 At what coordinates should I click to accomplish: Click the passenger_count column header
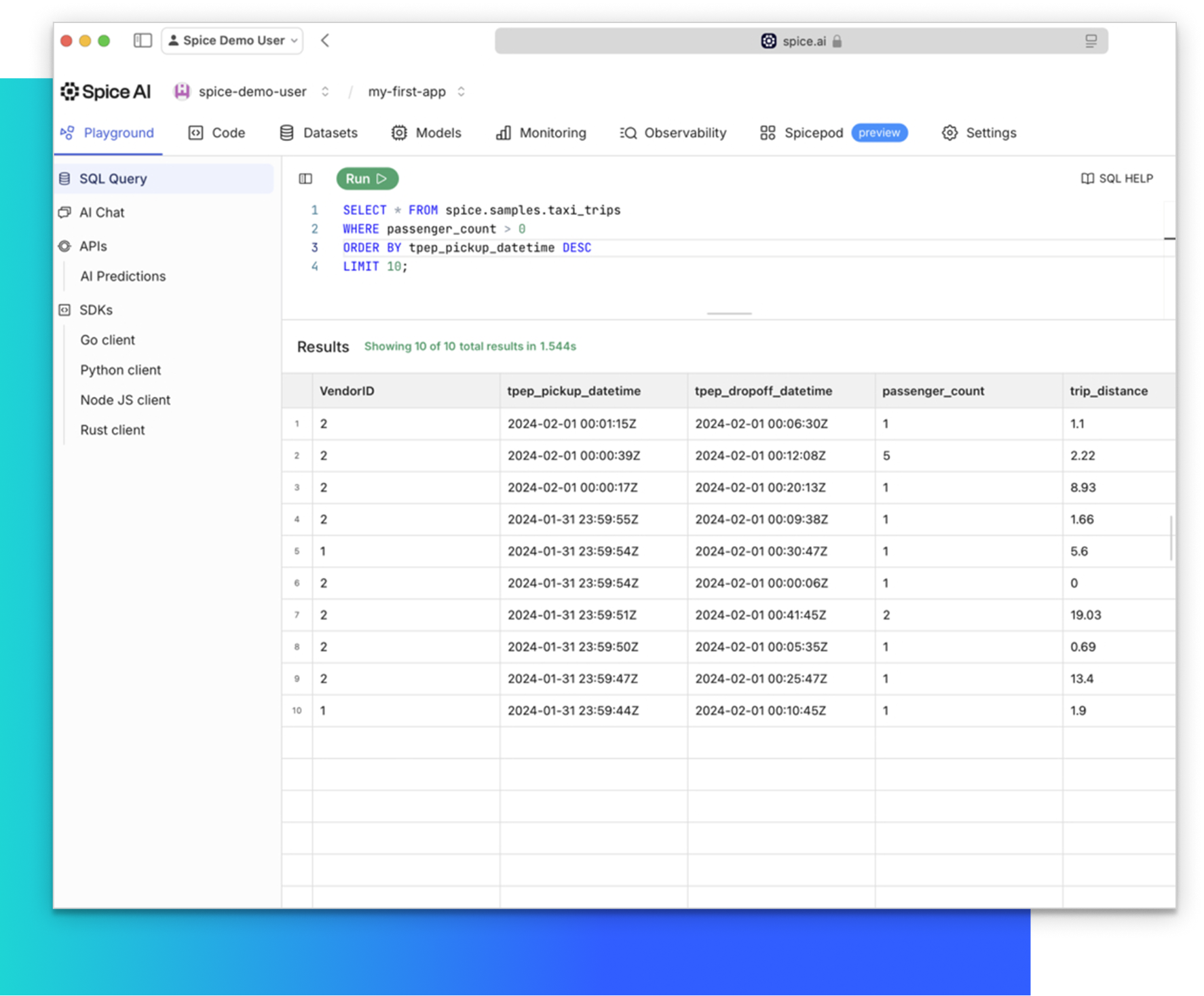click(968, 391)
